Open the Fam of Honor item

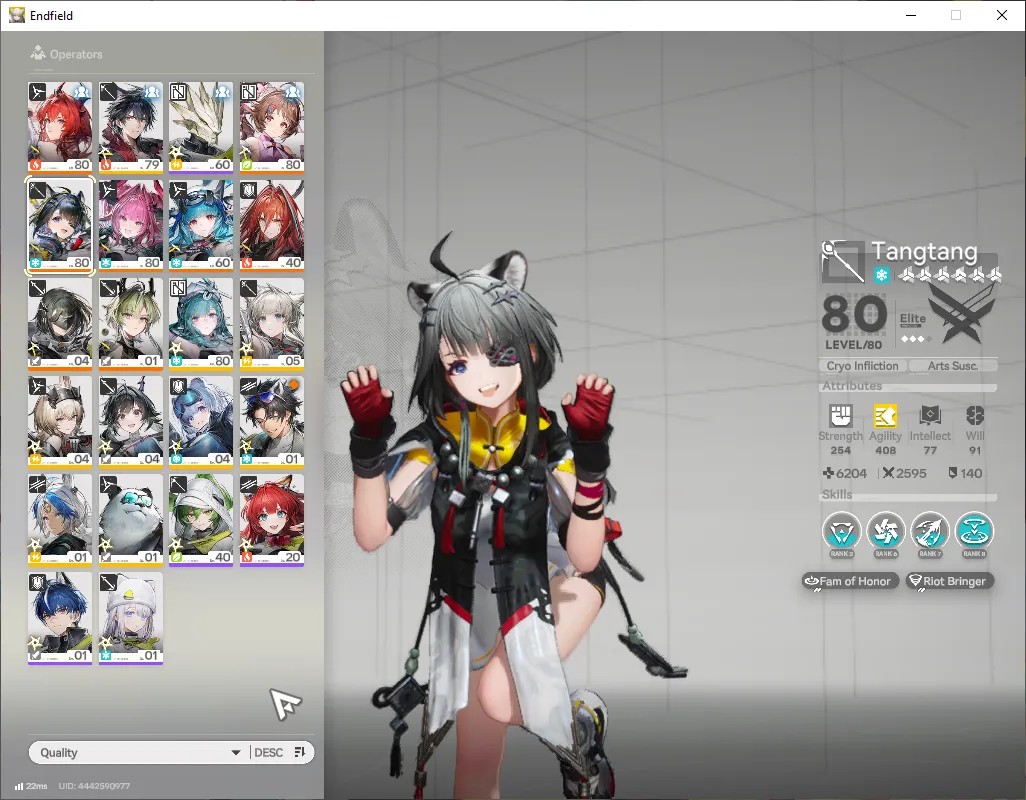847,581
